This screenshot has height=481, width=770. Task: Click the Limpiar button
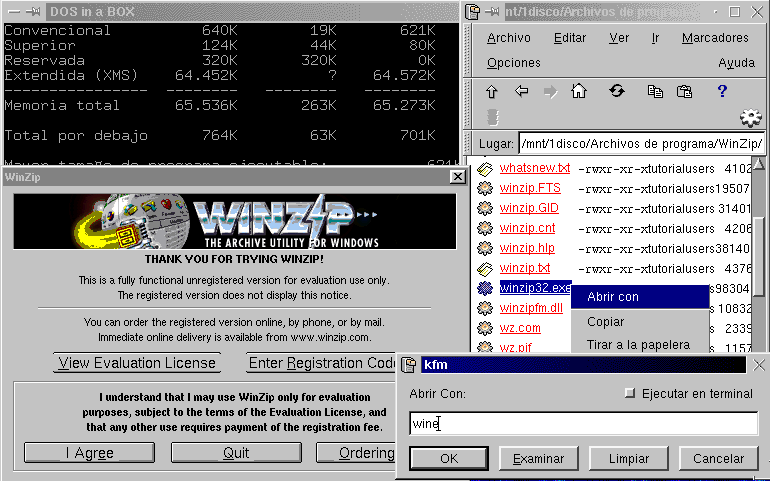click(629, 458)
